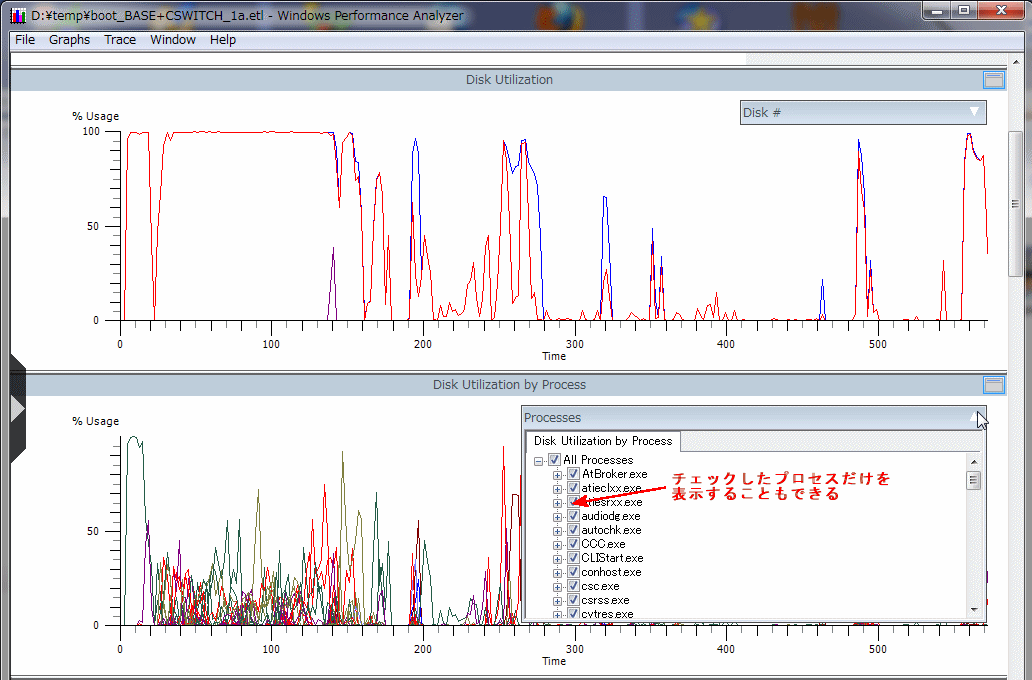Click the Disk Utilization by Process window icon

[x=993, y=385]
